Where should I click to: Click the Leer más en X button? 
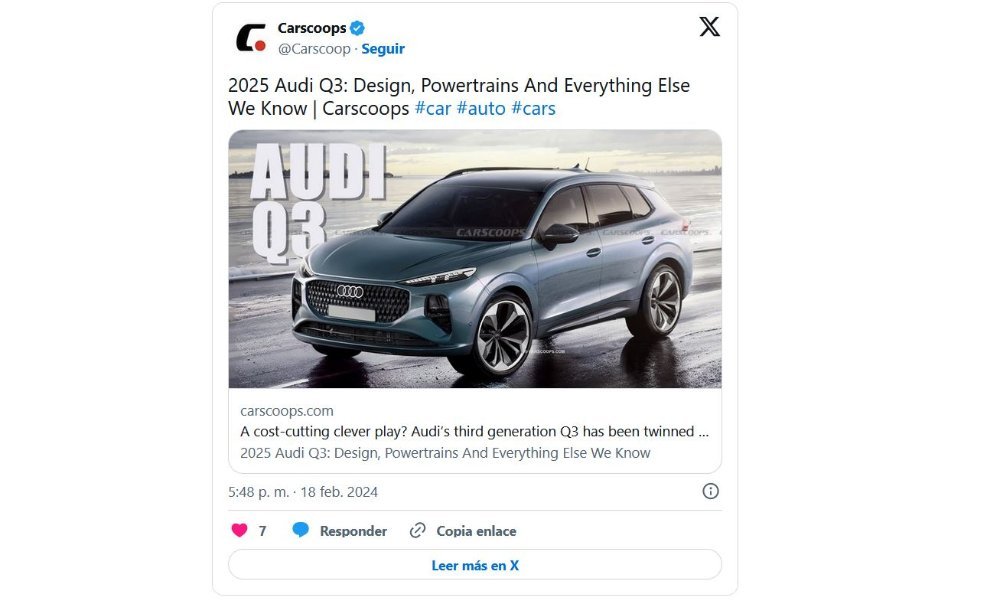(x=475, y=565)
